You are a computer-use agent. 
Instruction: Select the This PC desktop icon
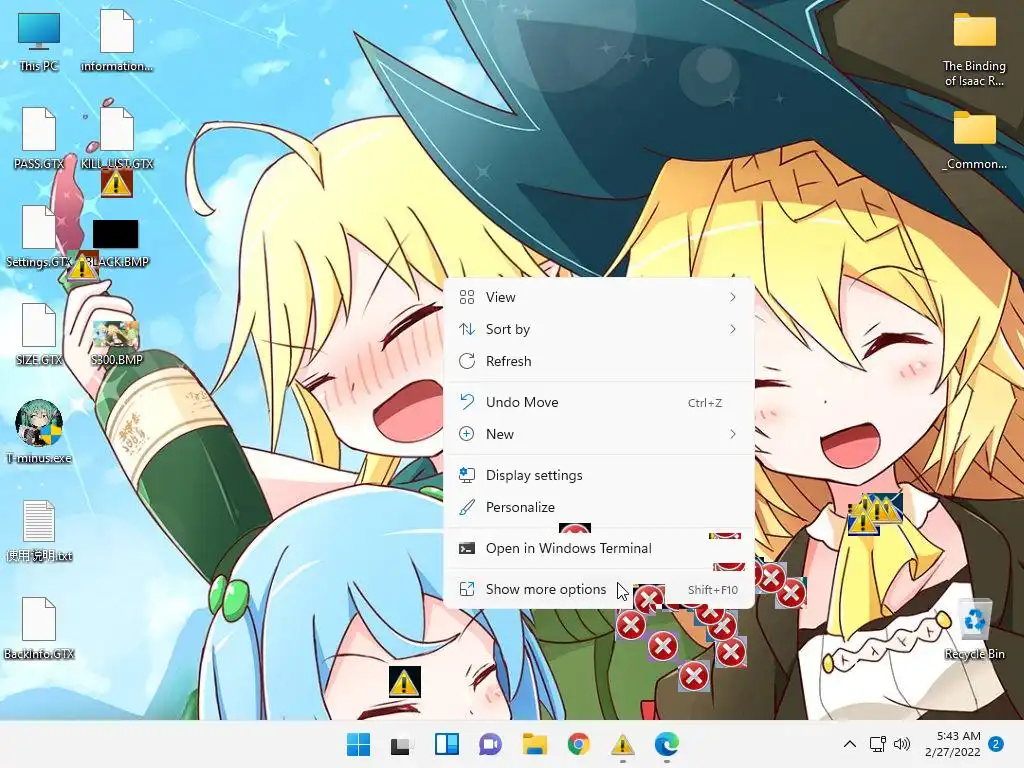(39, 42)
